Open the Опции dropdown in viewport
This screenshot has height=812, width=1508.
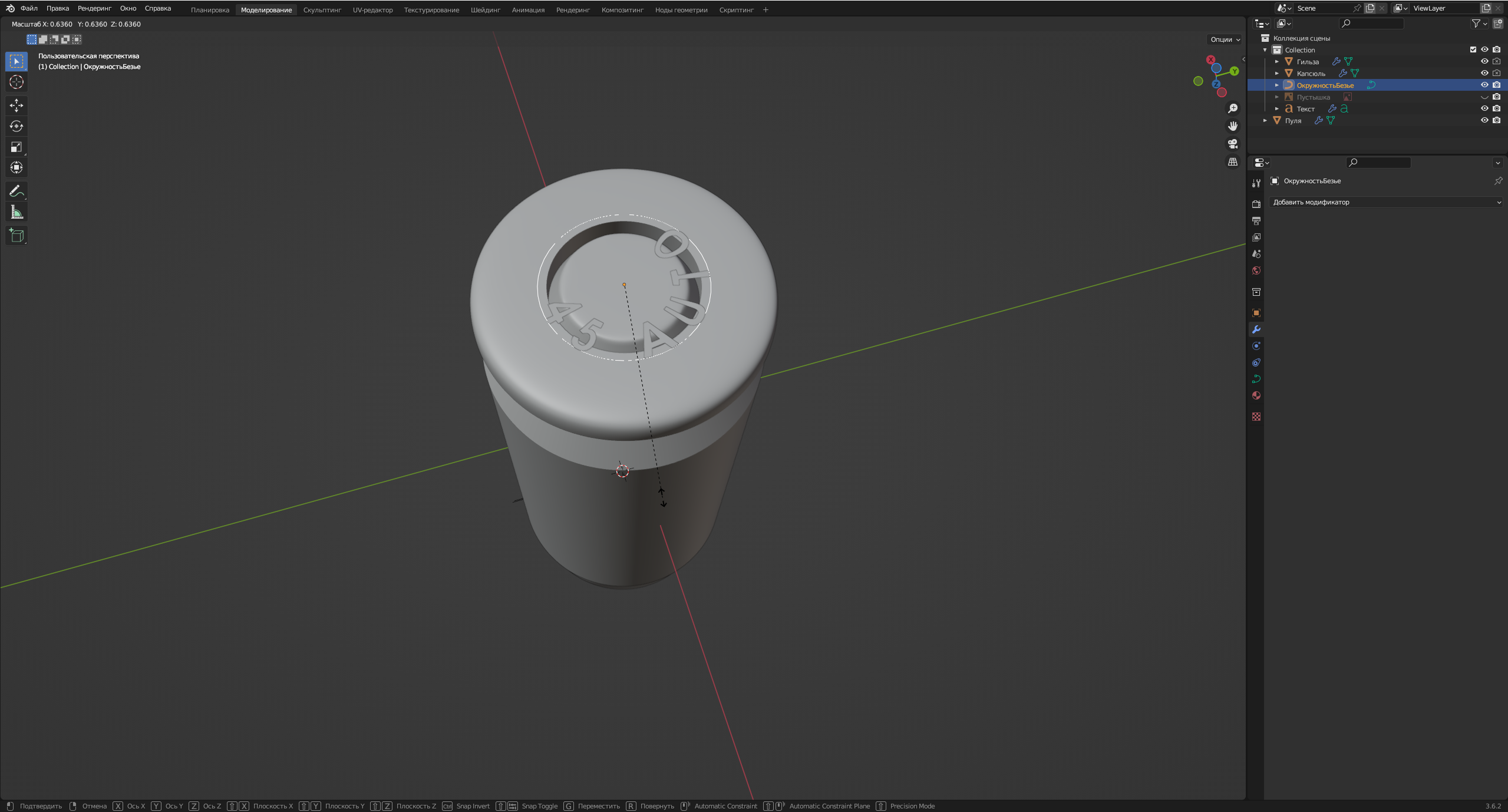tap(1225, 39)
